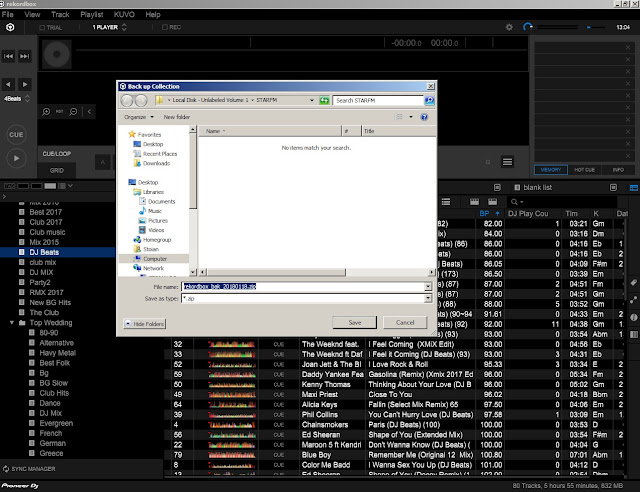Change the view icon in dialog toolbar
The image size is (640, 492).
click(398, 117)
